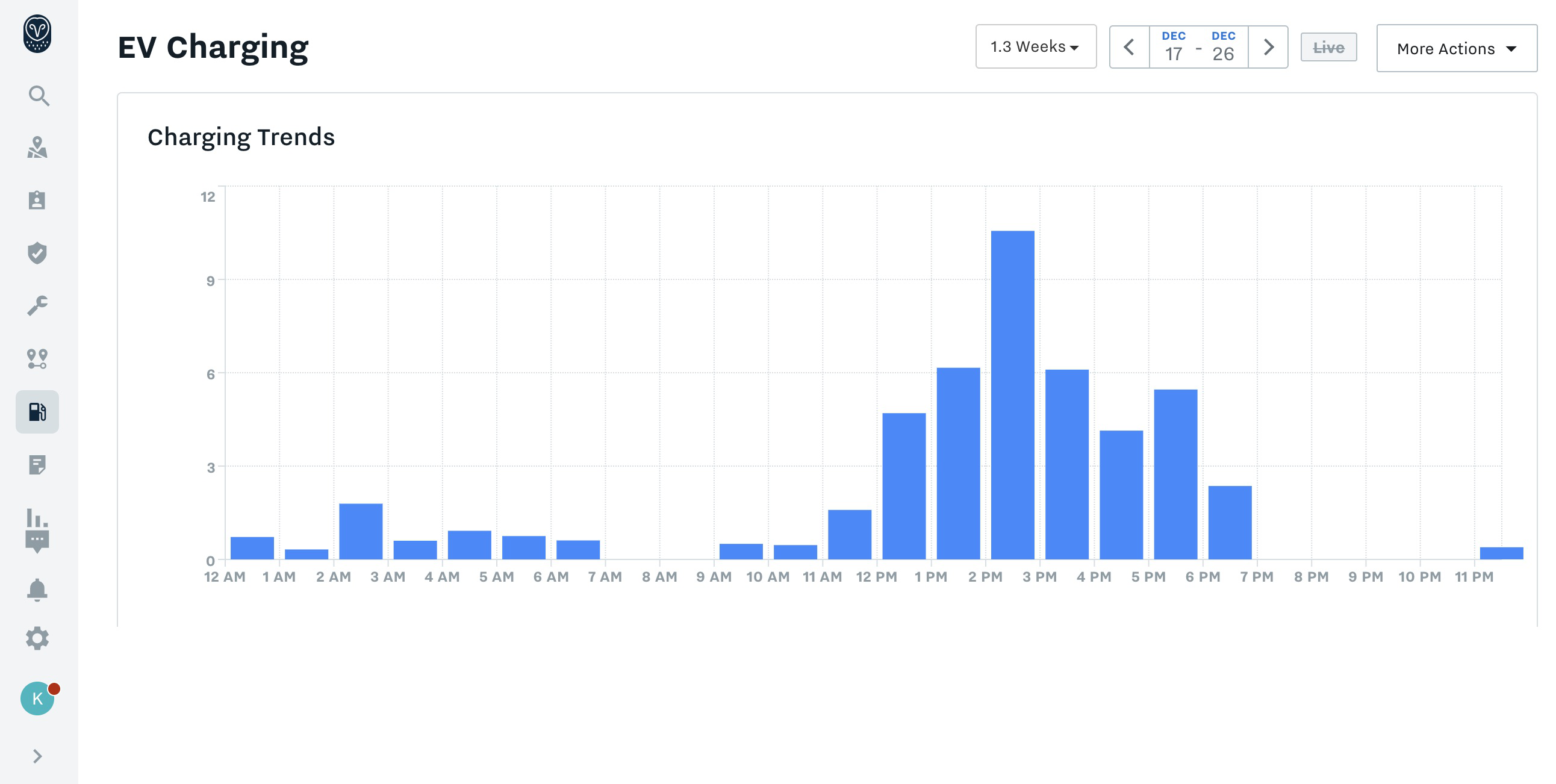Open notifications bell icon
The image size is (1556, 784).
[37, 590]
